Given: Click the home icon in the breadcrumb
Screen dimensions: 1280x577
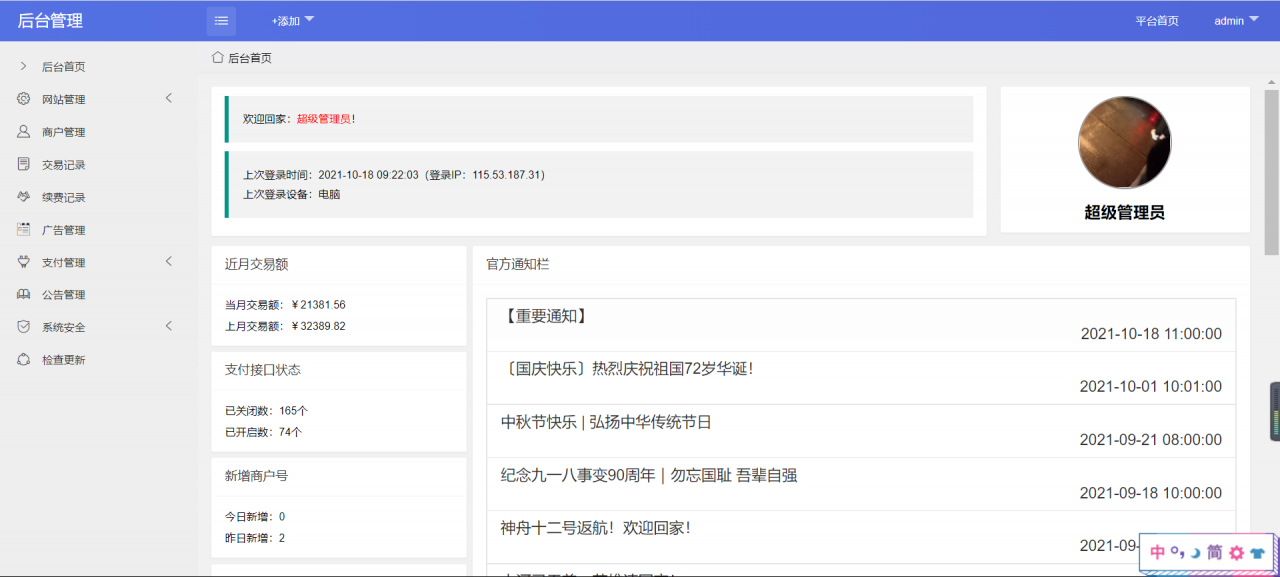Looking at the screenshot, I should coord(216,57).
